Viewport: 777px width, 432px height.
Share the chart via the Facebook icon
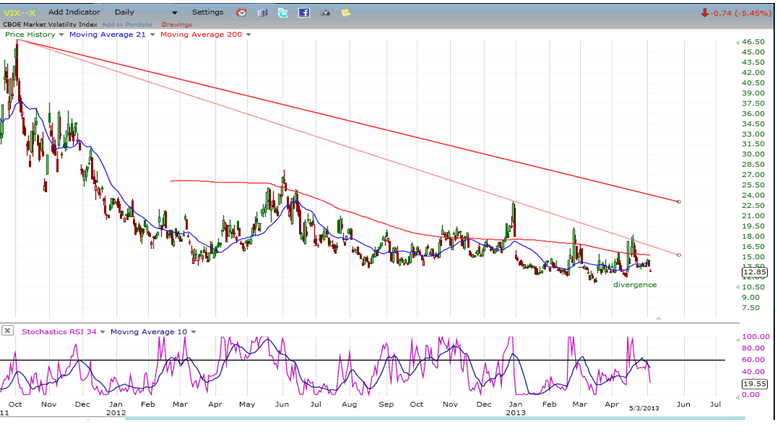304,13
